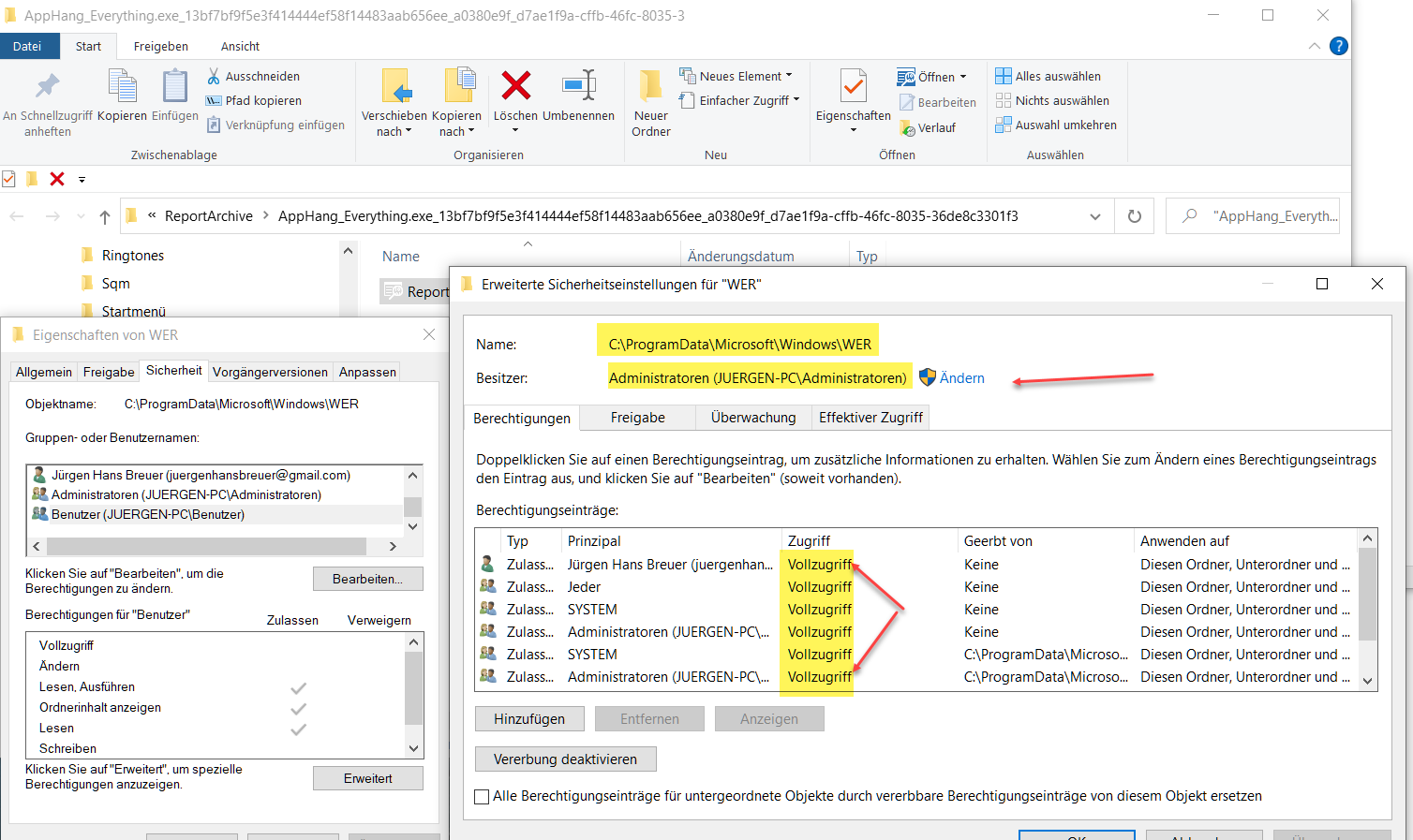
Task: Click An Schnellzugriff anheften pin icon
Action: tap(47, 86)
